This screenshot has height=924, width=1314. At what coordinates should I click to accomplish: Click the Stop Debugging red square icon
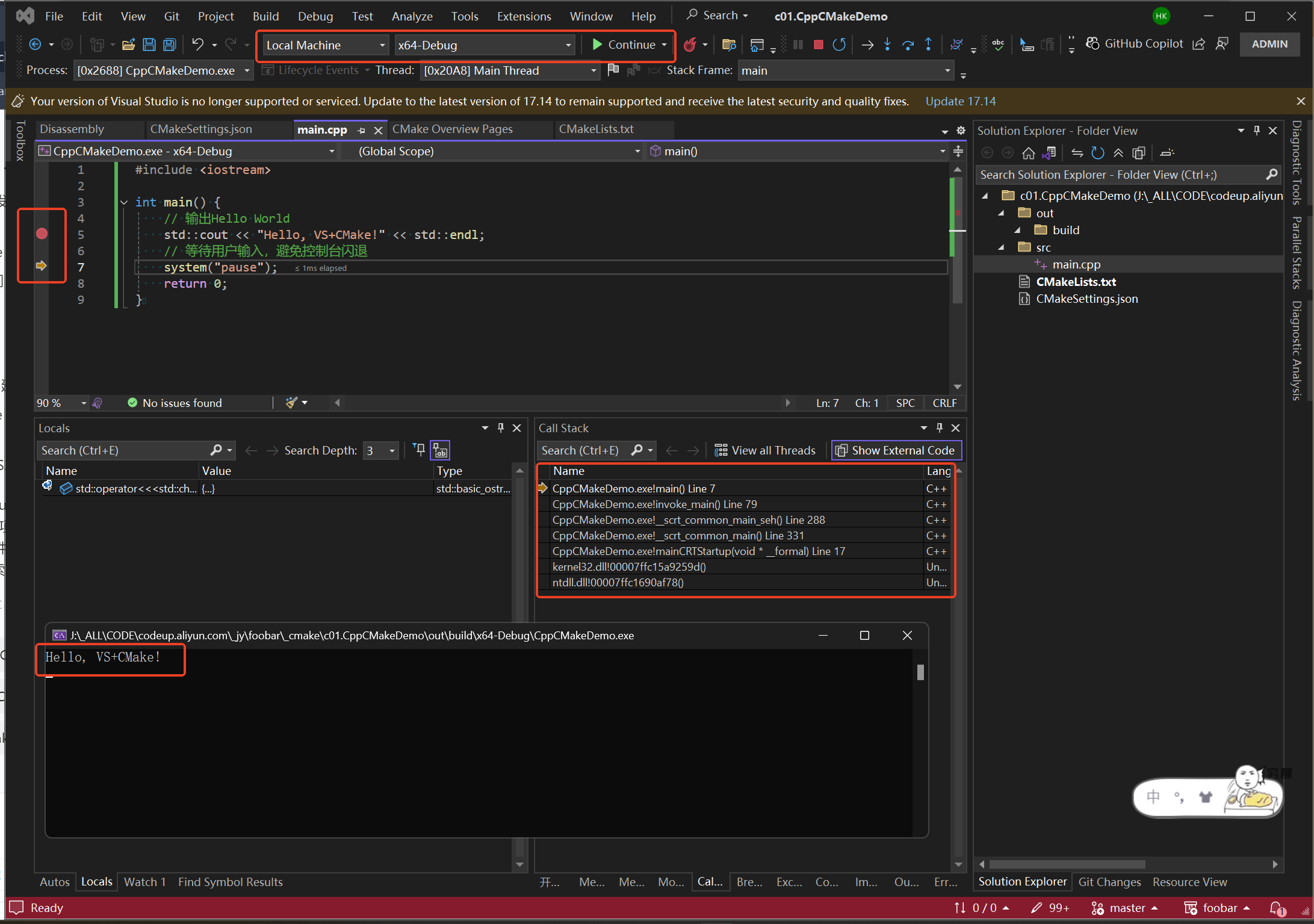[x=818, y=45]
